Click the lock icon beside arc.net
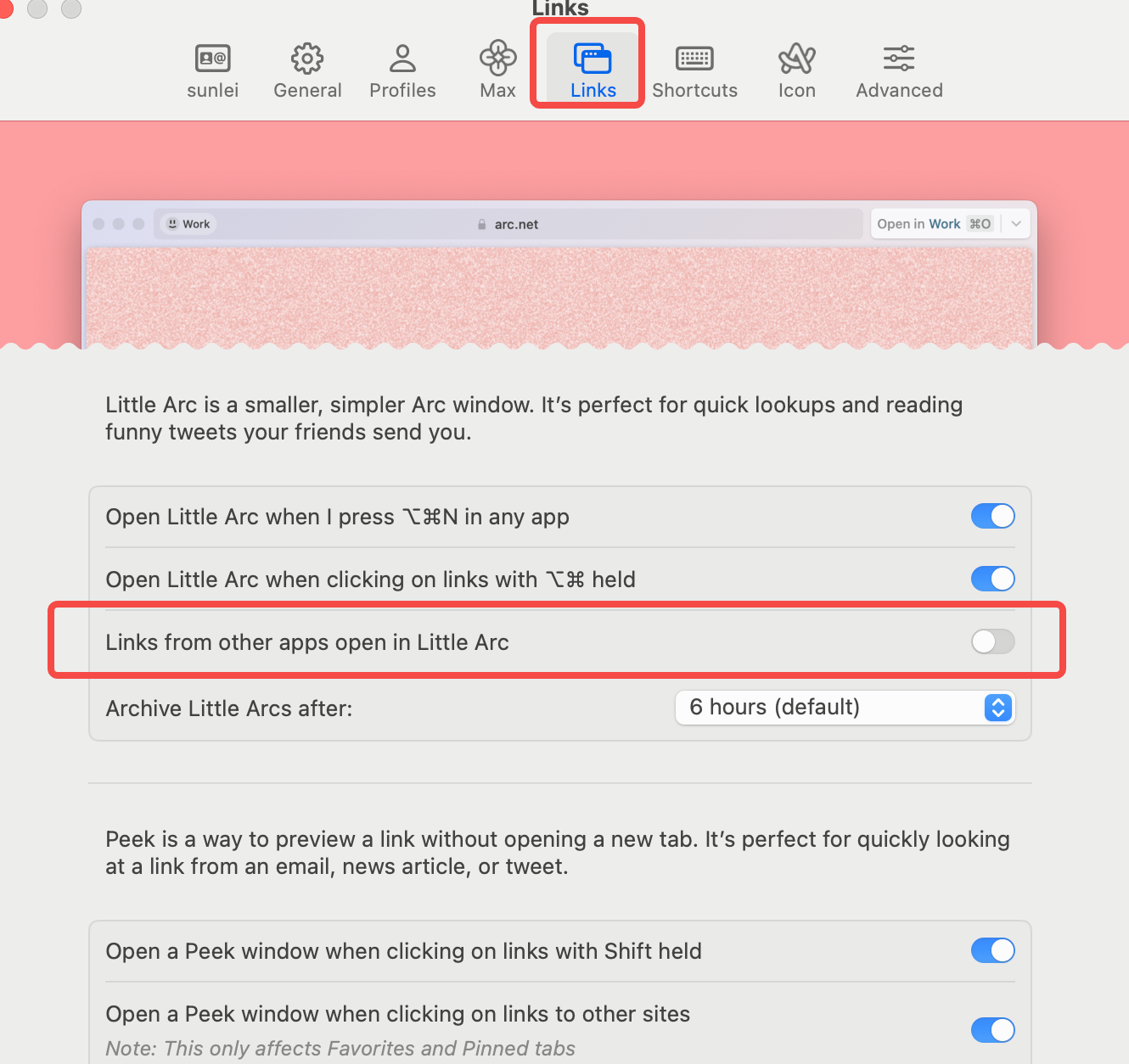1129x1064 pixels. [x=481, y=225]
